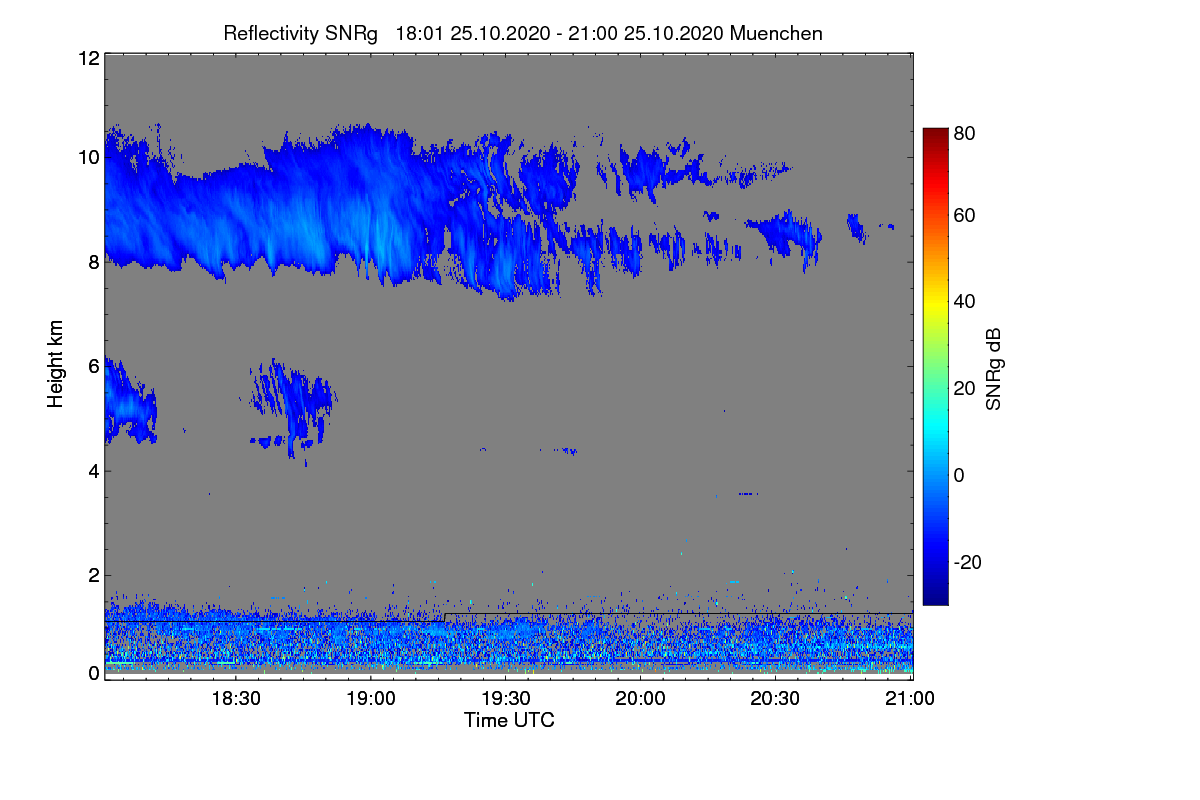Screen dimensions: 1200x800
Task: Click the 19:00 time tick label
Action: [371, 699]
